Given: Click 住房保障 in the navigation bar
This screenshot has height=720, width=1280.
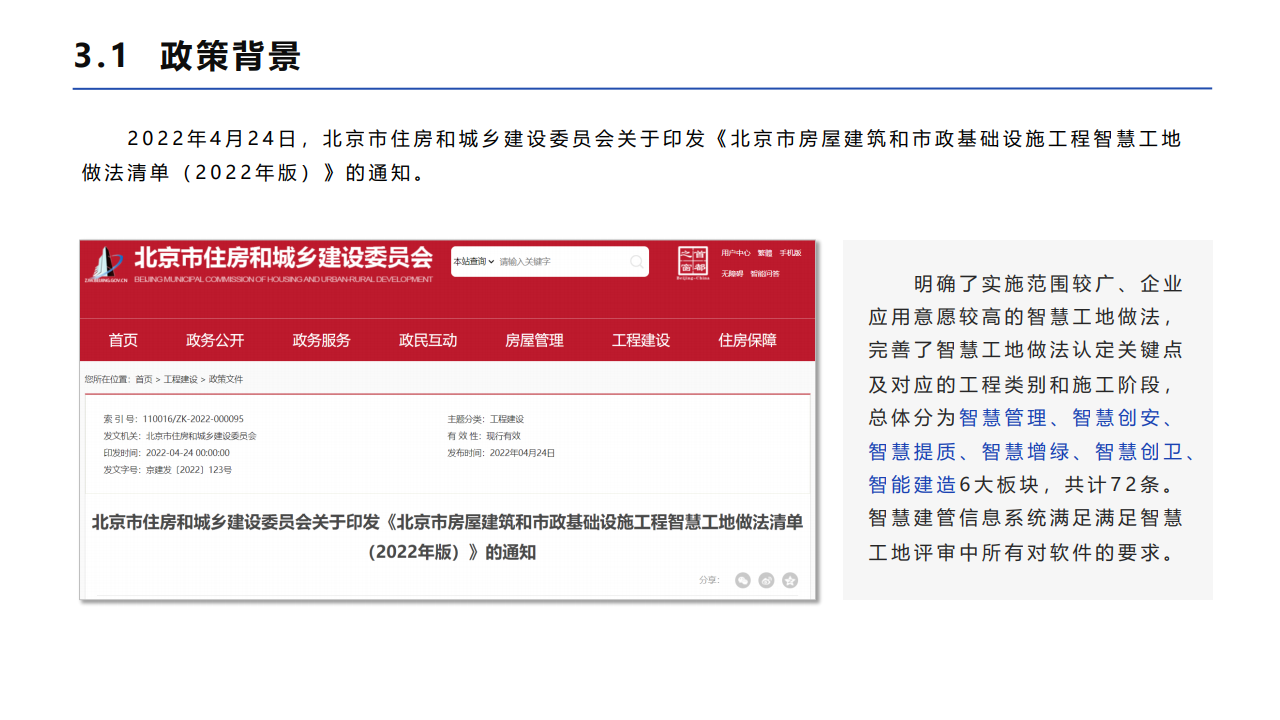Looking at the screenshot, I should [747, 340].
